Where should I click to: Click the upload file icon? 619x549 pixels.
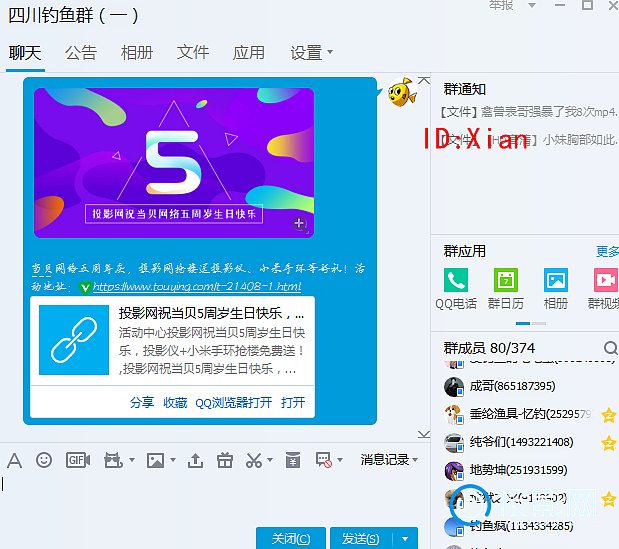(x=195, y=460)
